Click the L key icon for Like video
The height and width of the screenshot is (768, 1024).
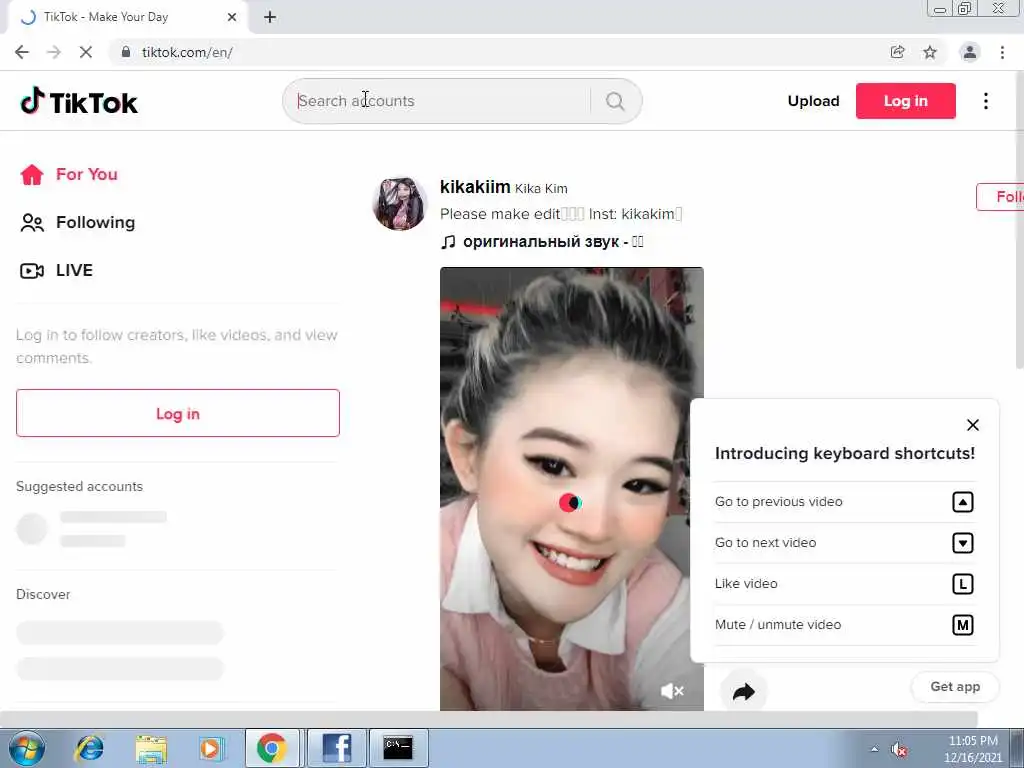tap(963, 584)
